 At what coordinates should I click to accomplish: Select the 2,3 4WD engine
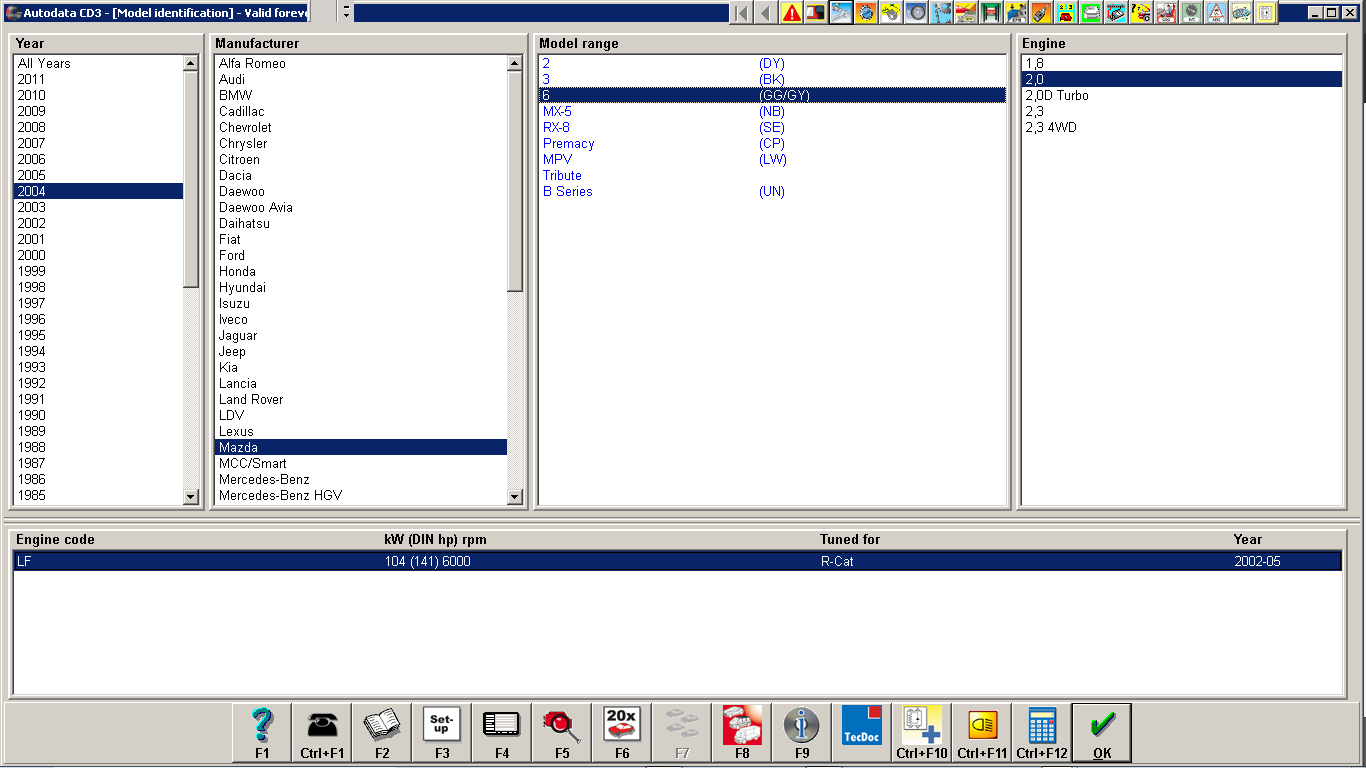click(1181, 127)
